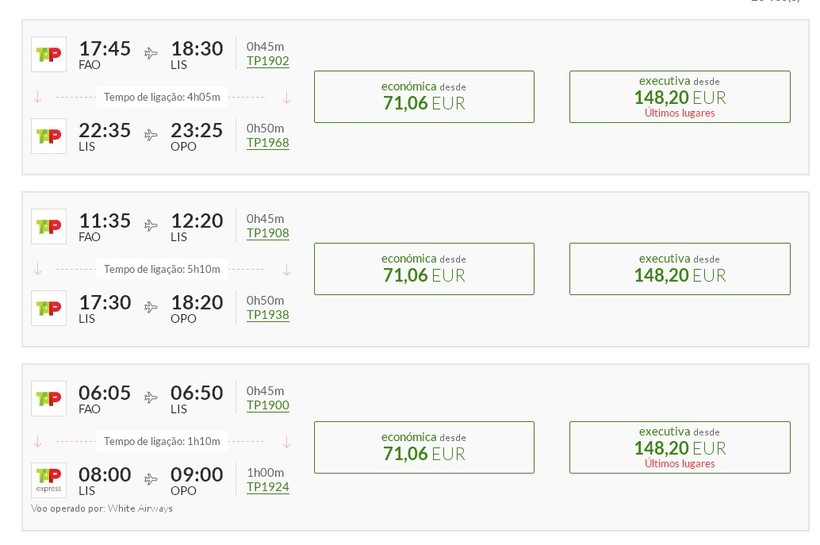Screen dimensions: 820x545
Task: Click TAP logo beside the 22:35 LIS departure
Action: point(48,136)
